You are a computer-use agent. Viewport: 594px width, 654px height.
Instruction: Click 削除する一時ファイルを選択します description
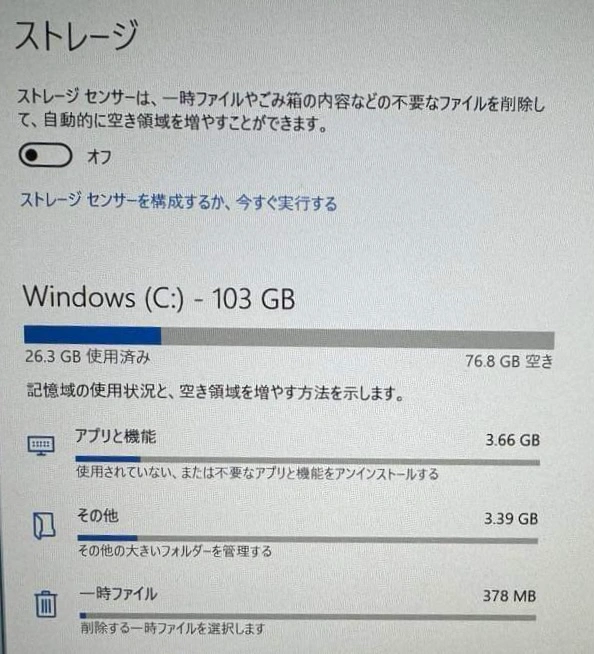coord(173,628)
